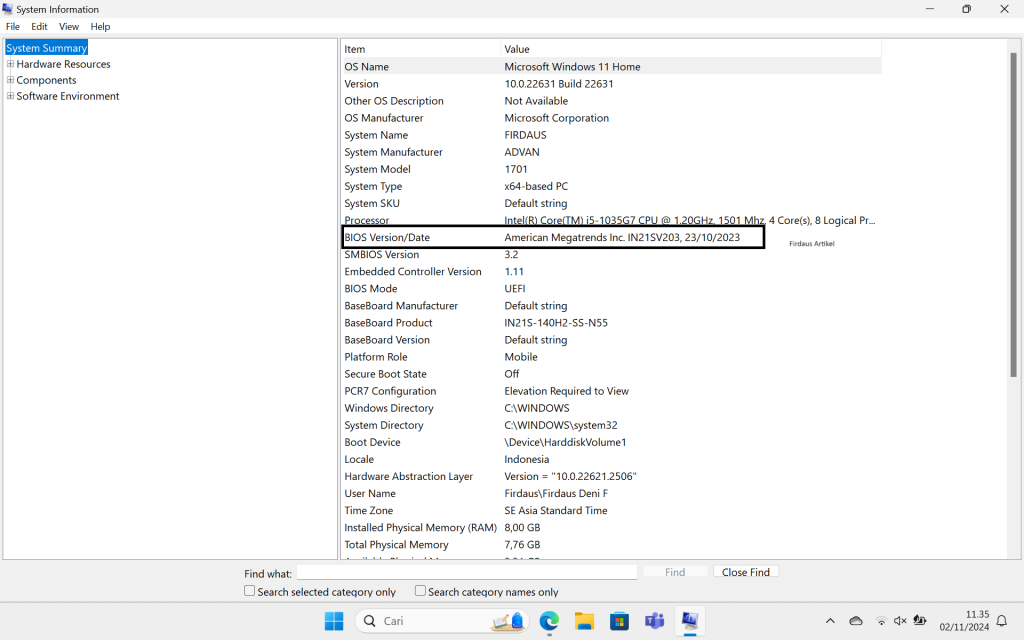Click the Find what text field
The image size is (1024, 640).
[x=466, y=573]
